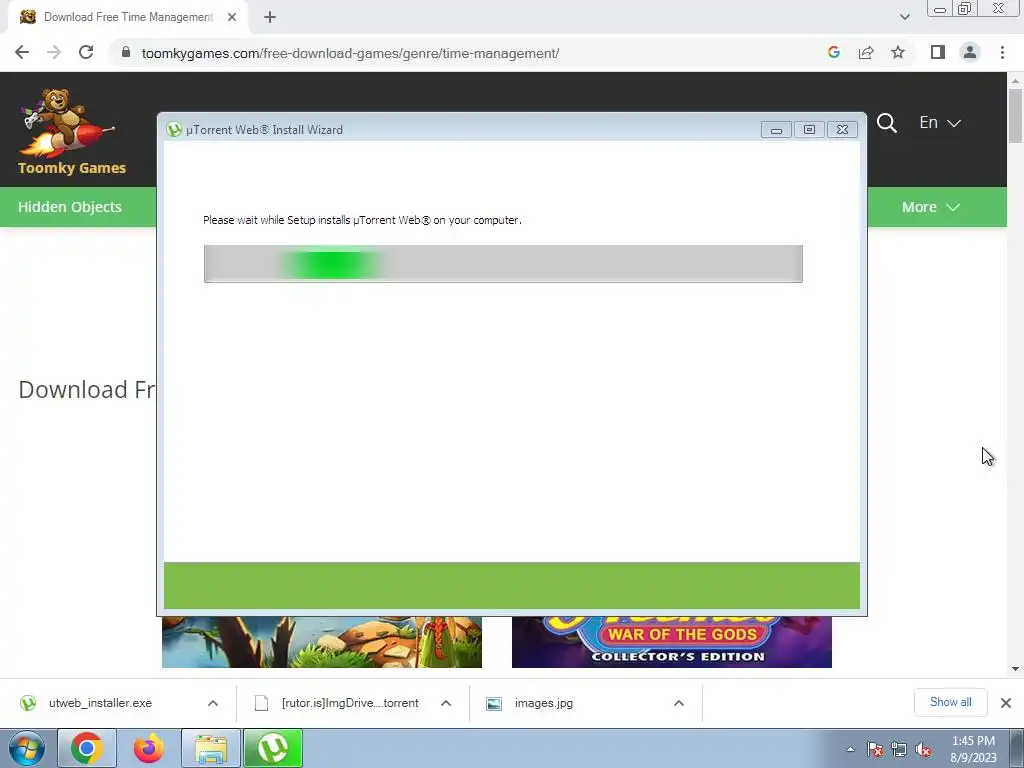The width and height of the screenshot is (1024, 768).
Task: Open the rutor.is ImgDrive torrent download
Action: (x=350, y=703)
